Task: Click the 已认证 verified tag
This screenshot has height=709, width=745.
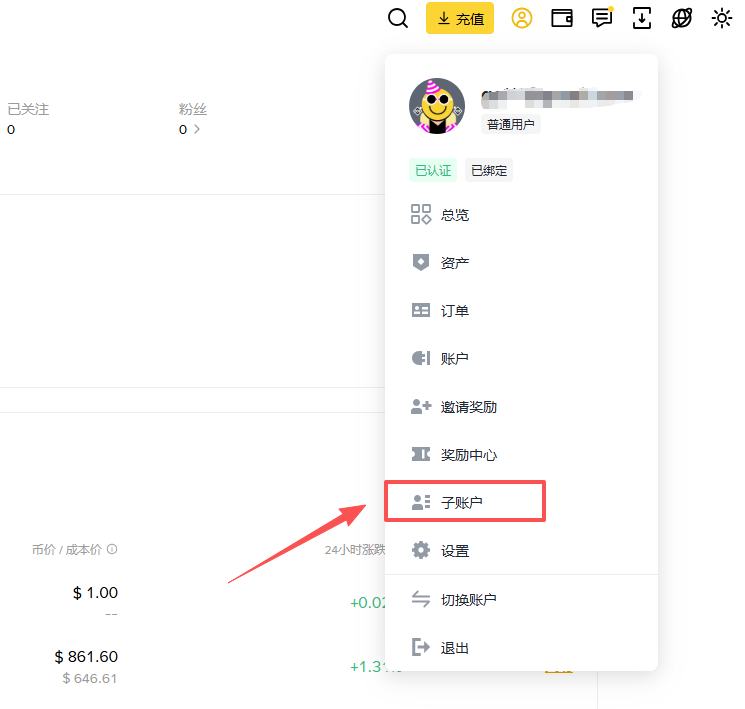Action: point(433,170)
